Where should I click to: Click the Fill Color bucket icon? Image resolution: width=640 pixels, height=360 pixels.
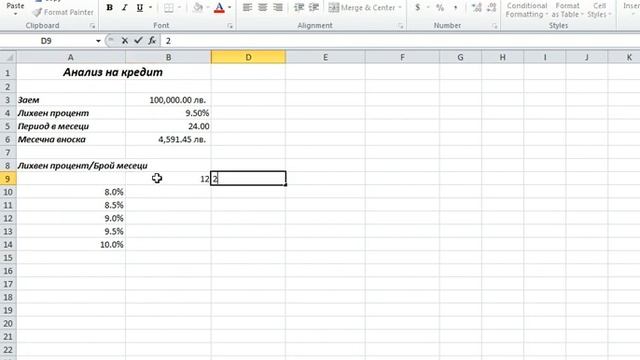coord(198,7)
